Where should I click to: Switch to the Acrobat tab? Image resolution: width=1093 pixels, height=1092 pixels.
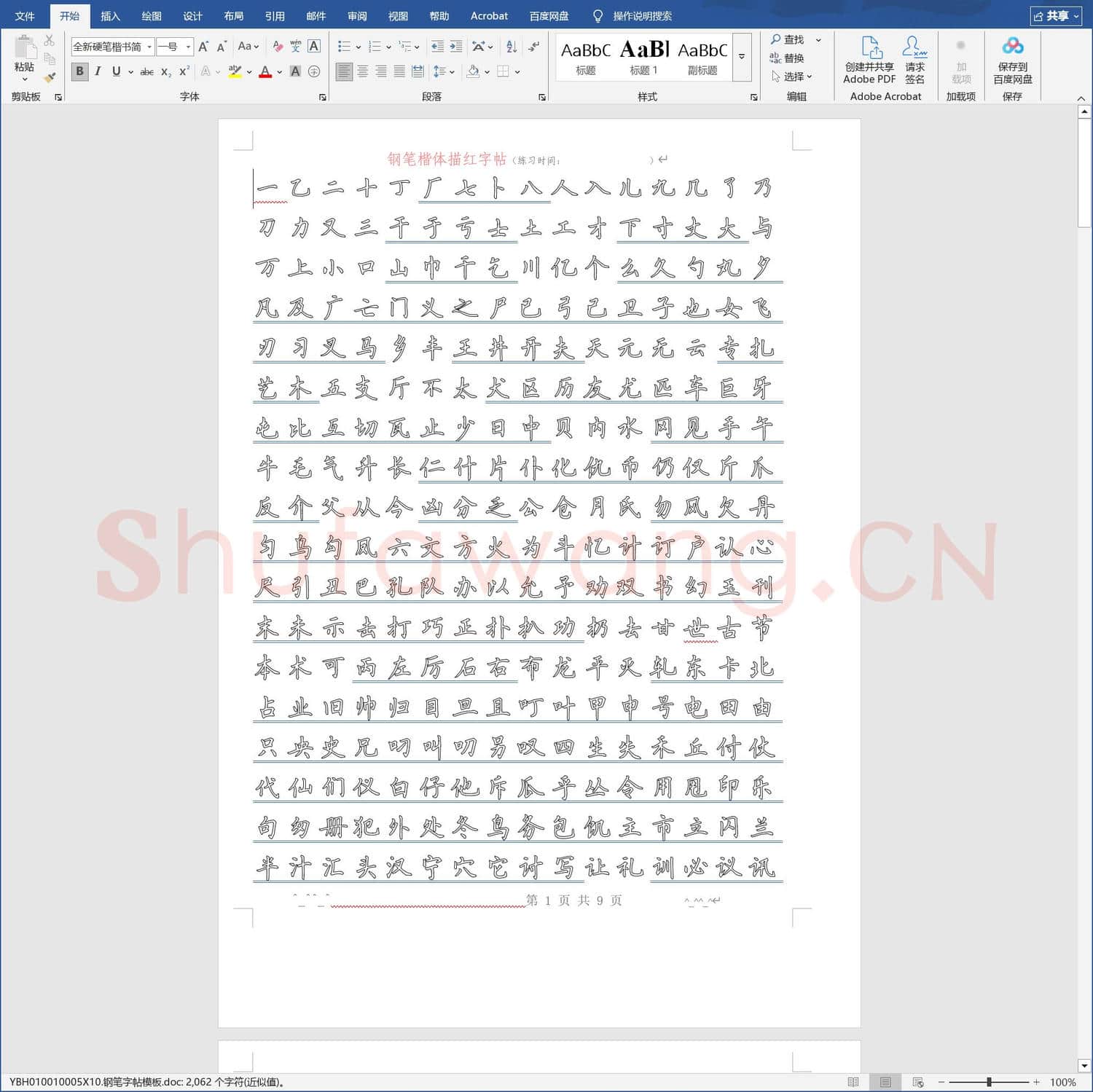[489, 16]
